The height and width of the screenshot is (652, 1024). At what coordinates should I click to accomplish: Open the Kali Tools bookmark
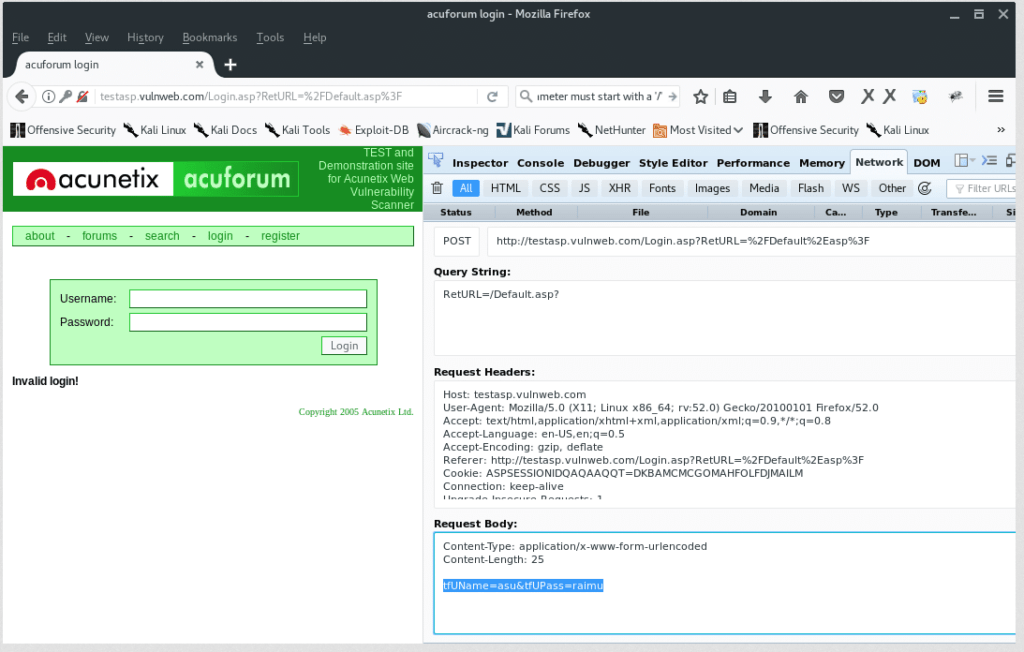tap(298, 130)
